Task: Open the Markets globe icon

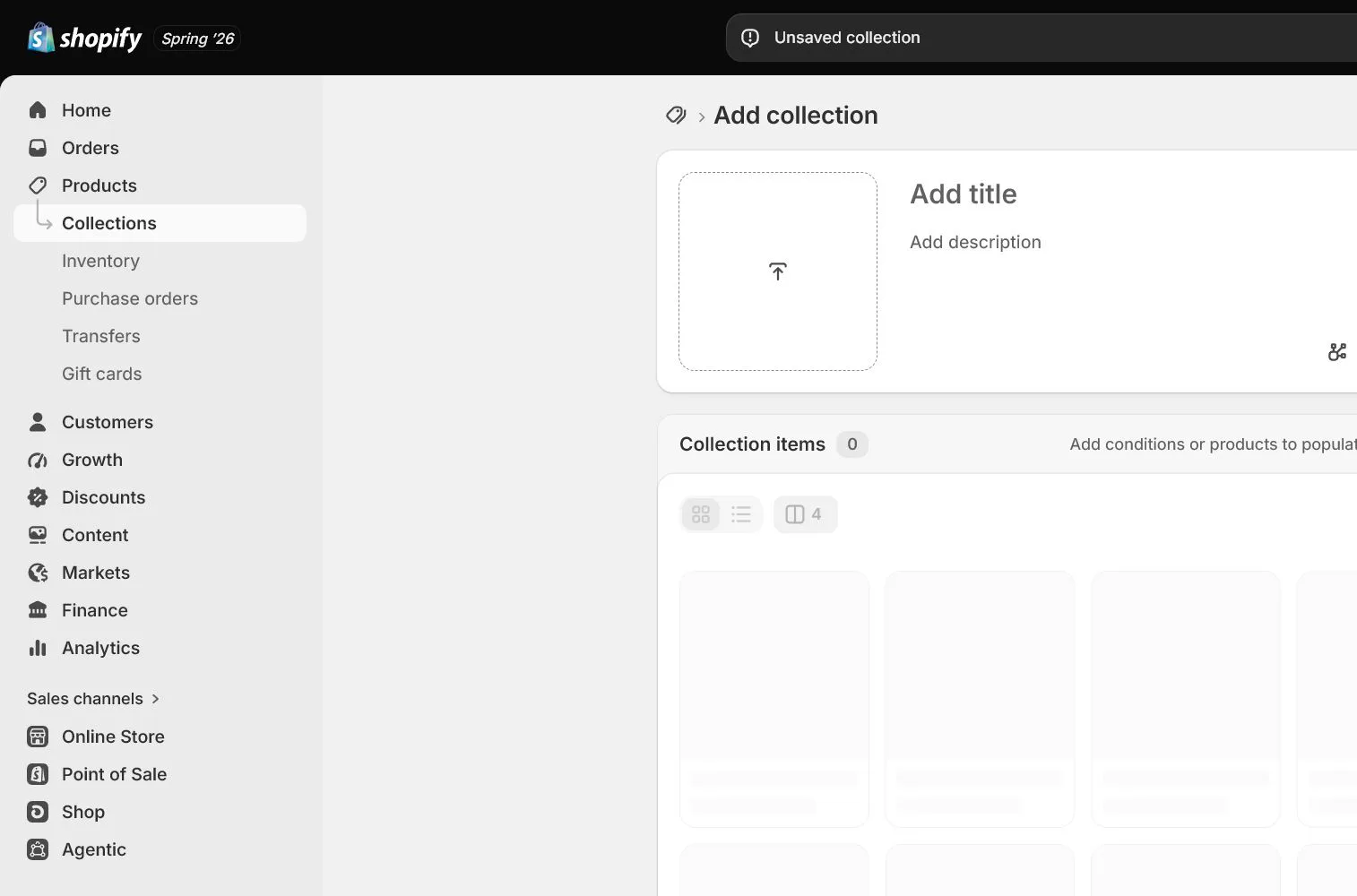Action: 38,573
